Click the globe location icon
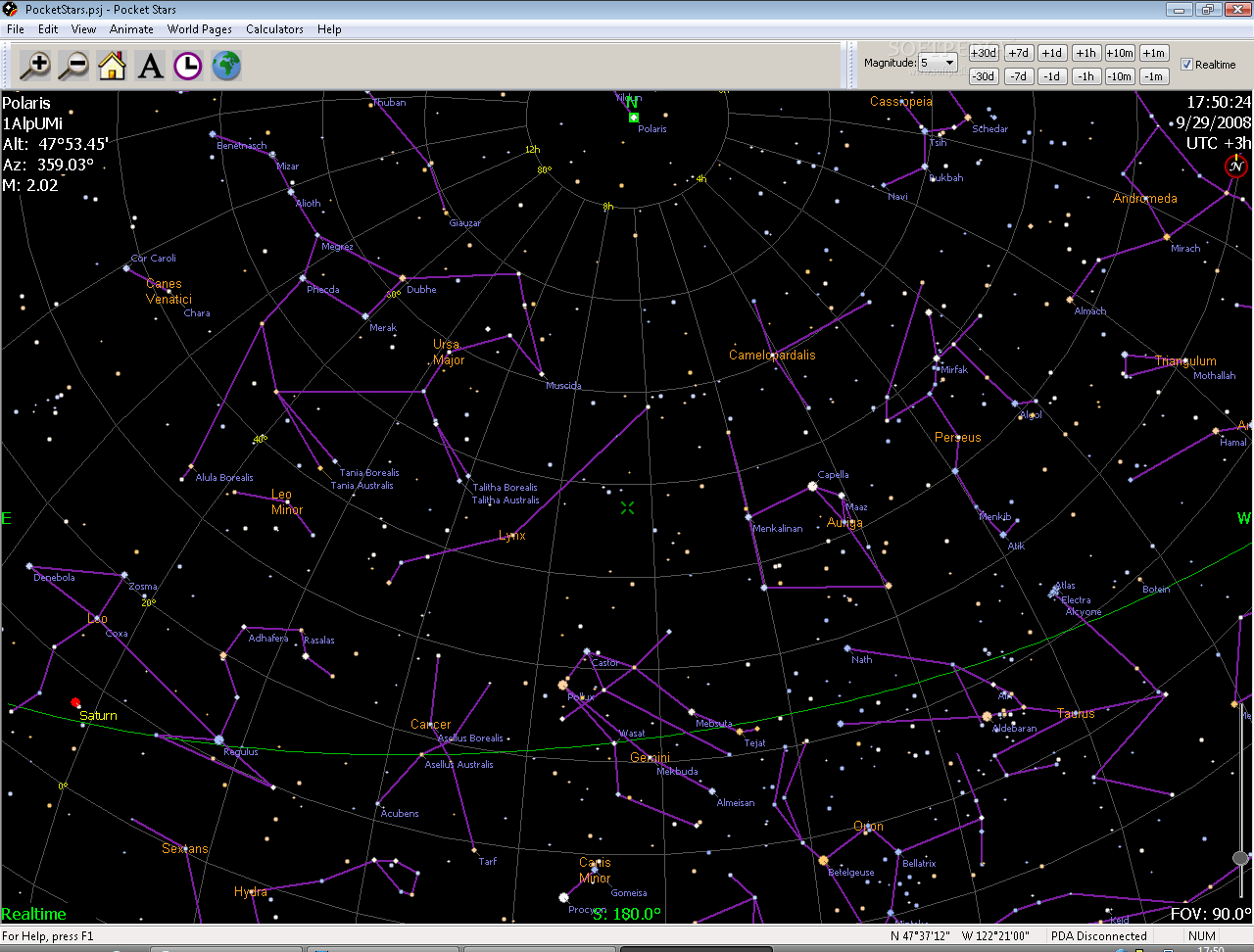 (x=226, y=66)
